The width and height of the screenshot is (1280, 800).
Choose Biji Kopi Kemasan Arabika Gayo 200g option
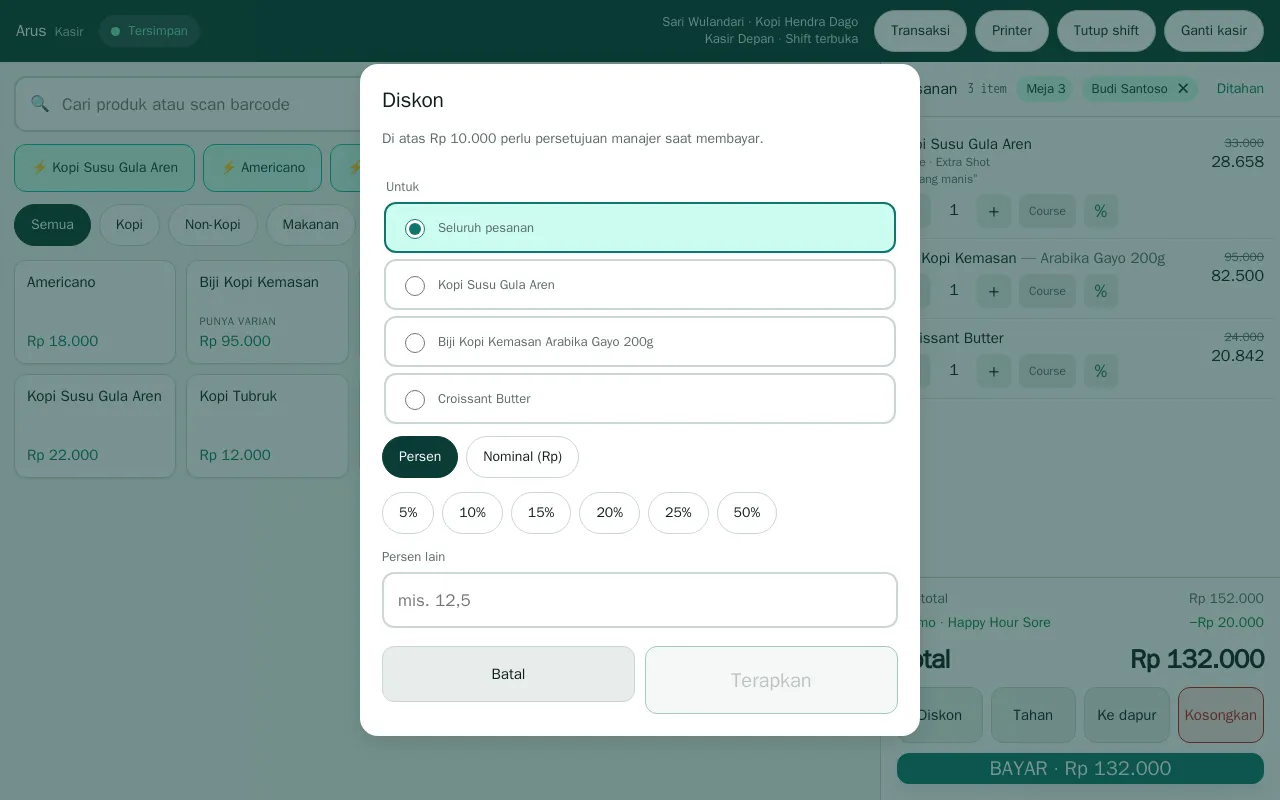640,342
